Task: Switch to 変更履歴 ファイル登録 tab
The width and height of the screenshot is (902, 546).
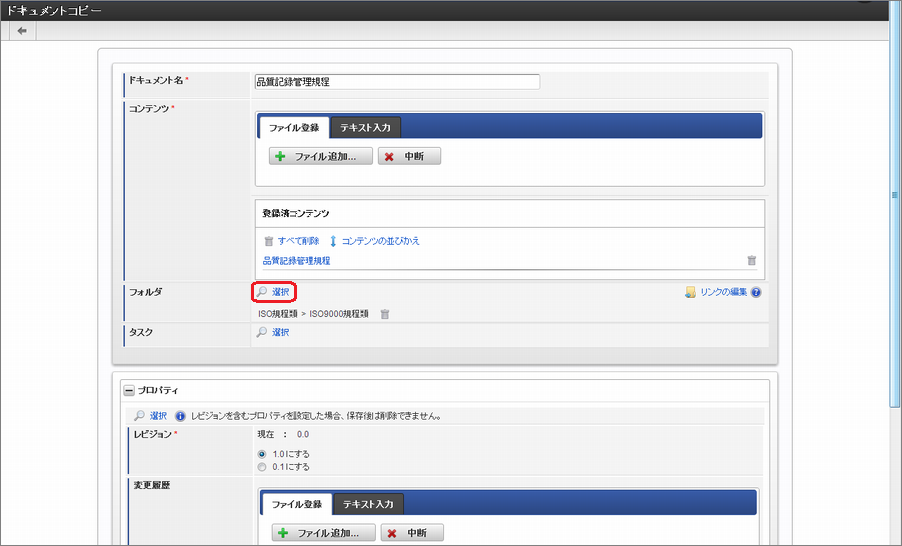Action: click(297, 504)
